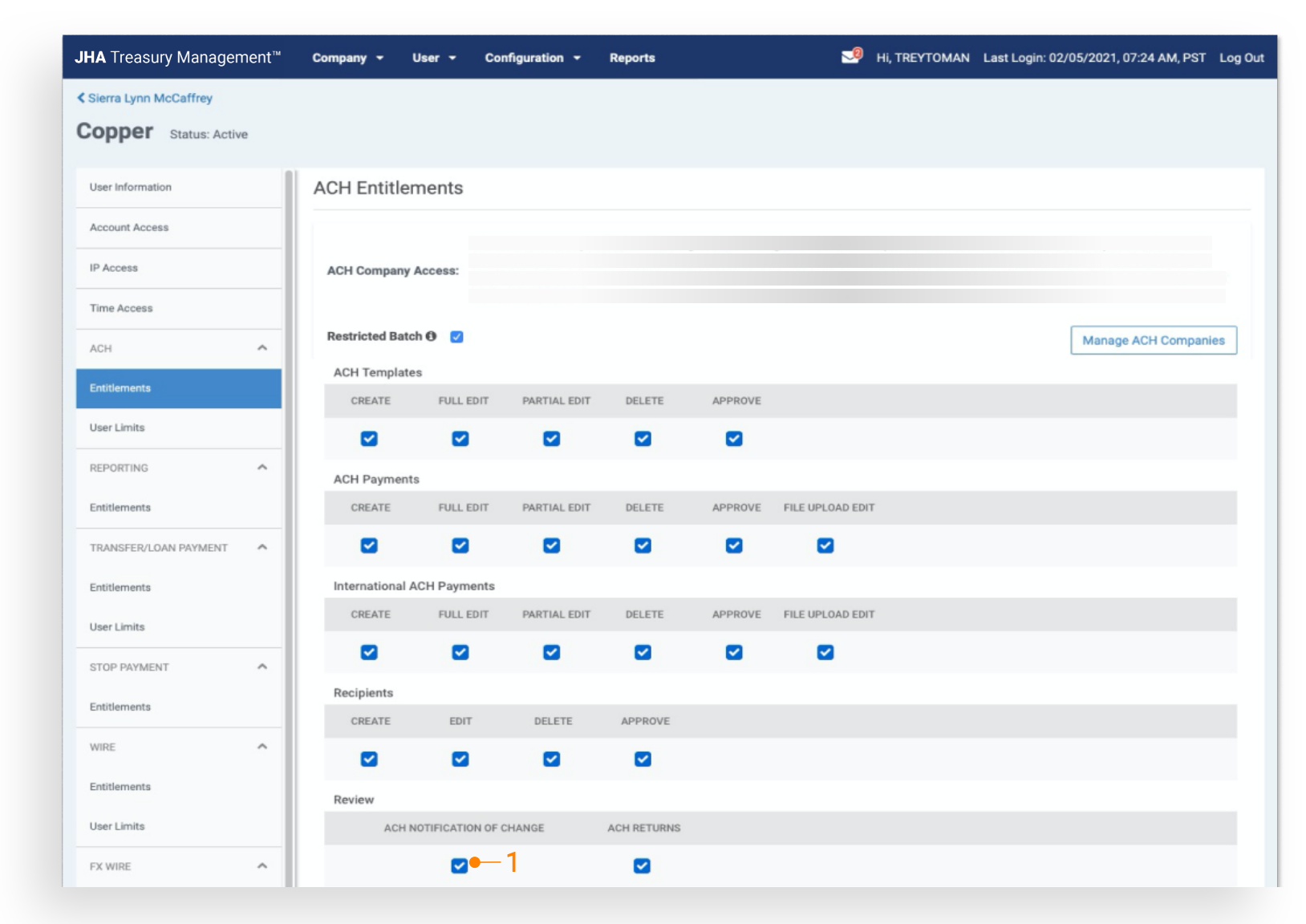
Task: Toggle ACH Notification of Change checkbox
Action: [459, 865]
